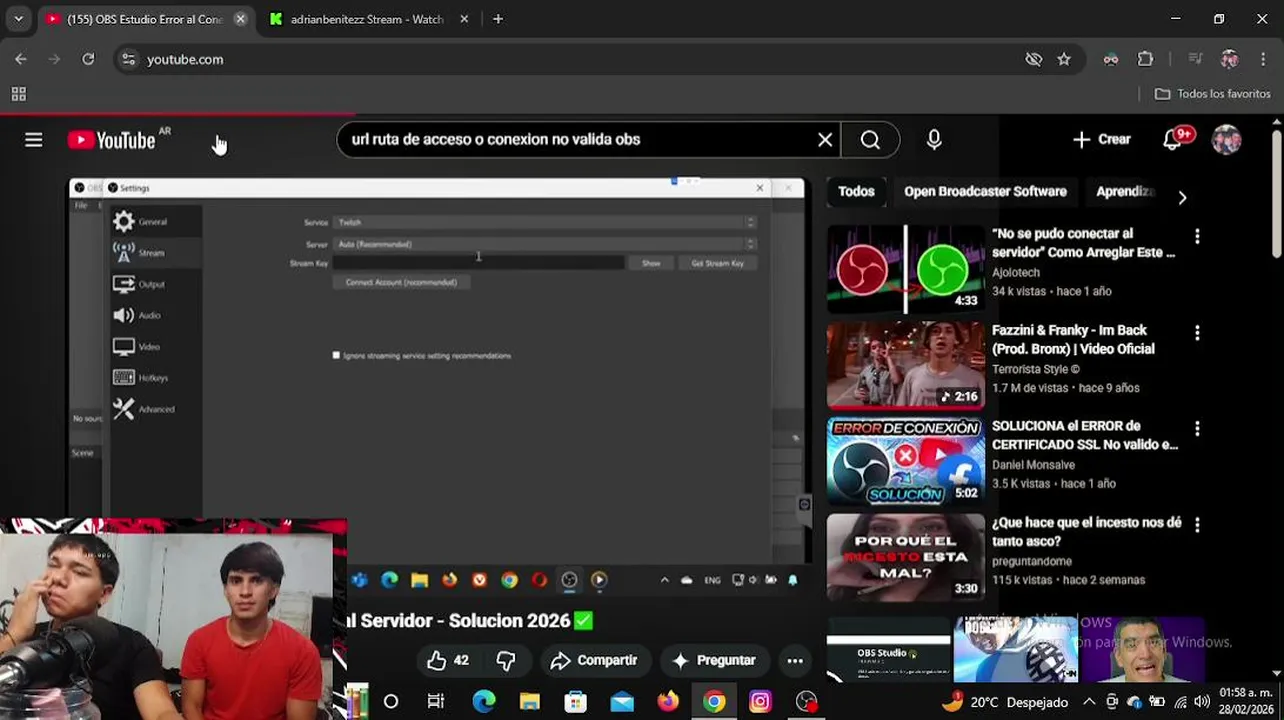Open more actions ellipsis under video
This screenshot has height=720, width=1284.
coord(795,661)
